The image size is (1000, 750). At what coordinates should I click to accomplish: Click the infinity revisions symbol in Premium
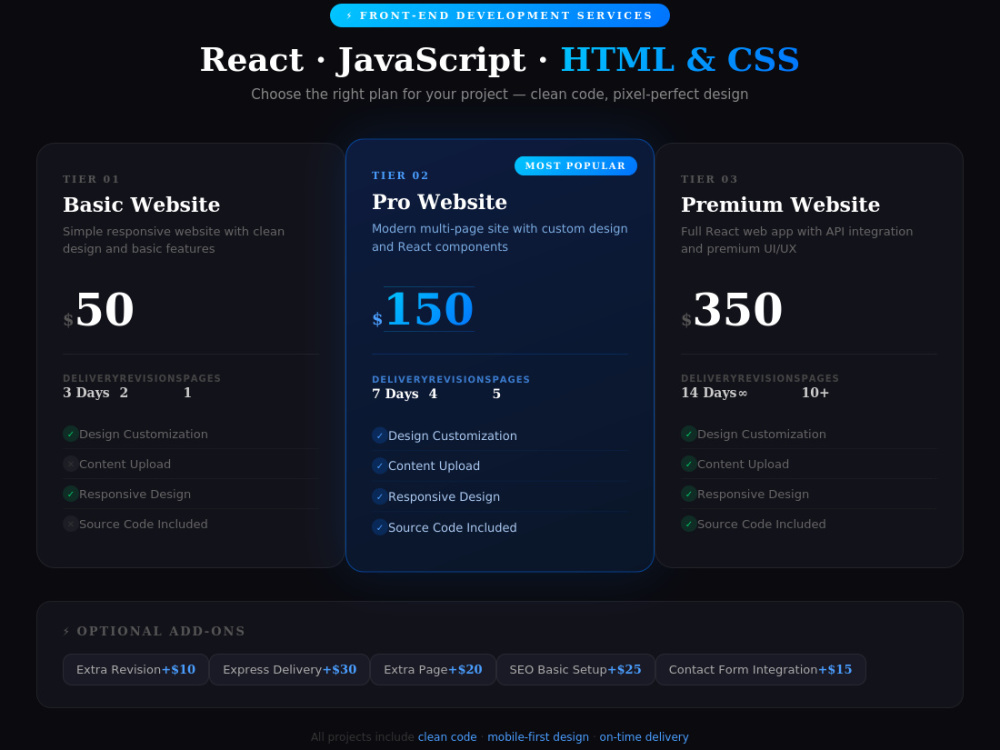(742, 393)
